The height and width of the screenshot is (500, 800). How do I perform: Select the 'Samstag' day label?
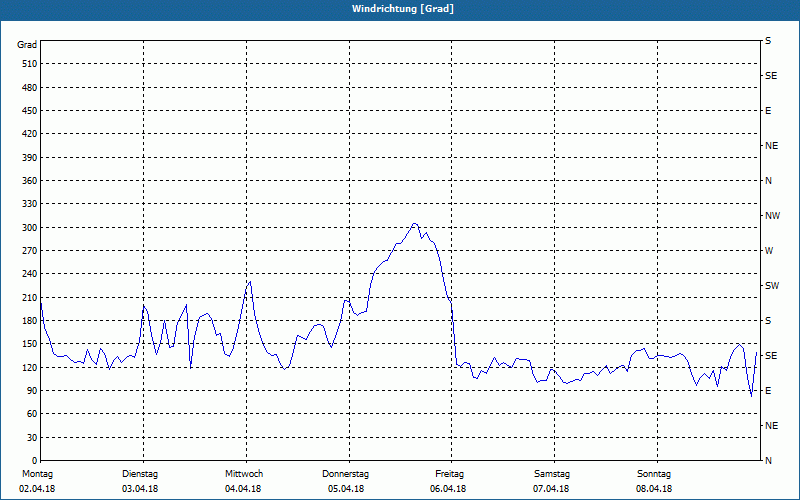552,474
